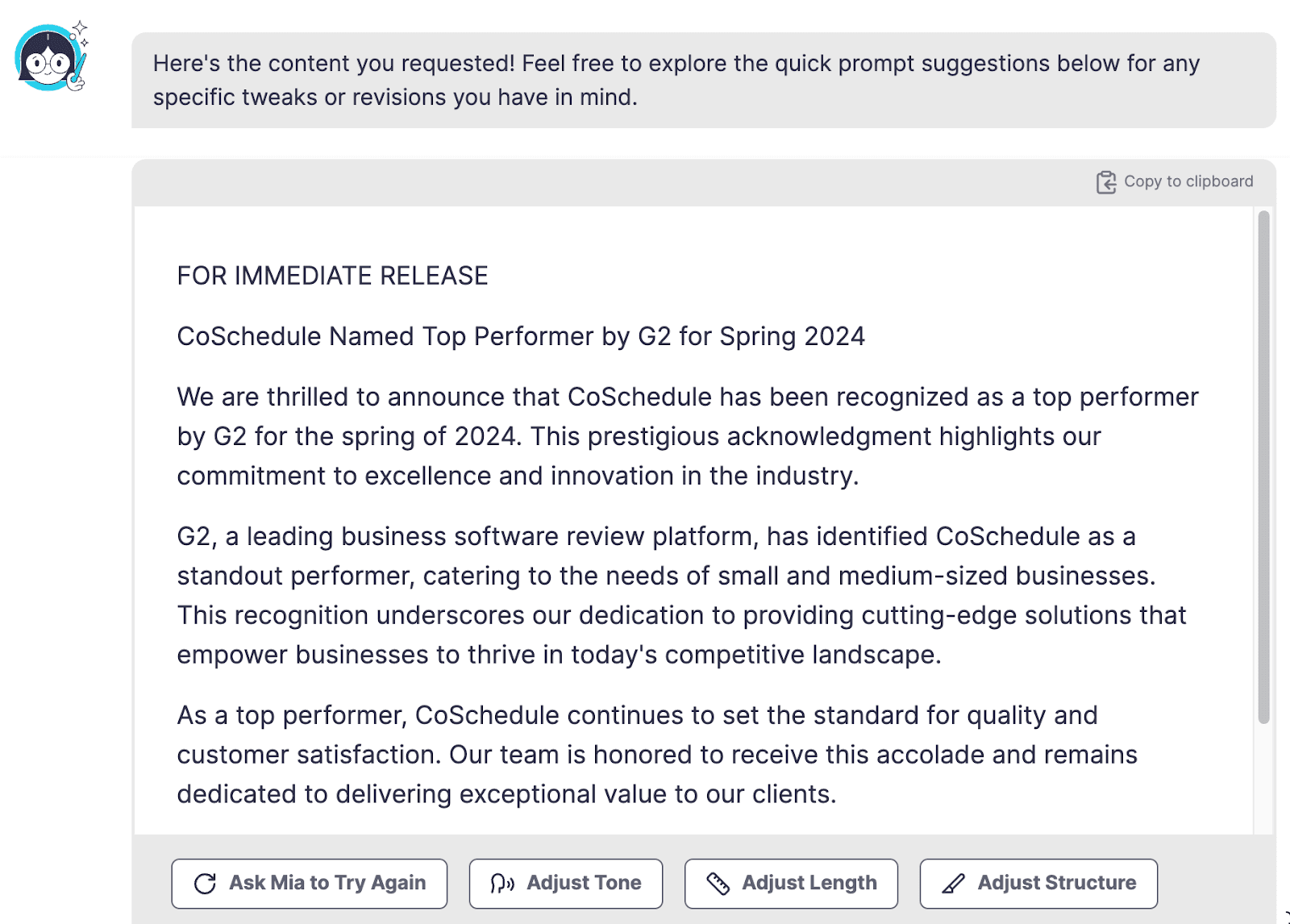Click the gray header bar above the press release
Image resolution: width=1290 pixels, height=924 pixels.
[x=613, y=182]
